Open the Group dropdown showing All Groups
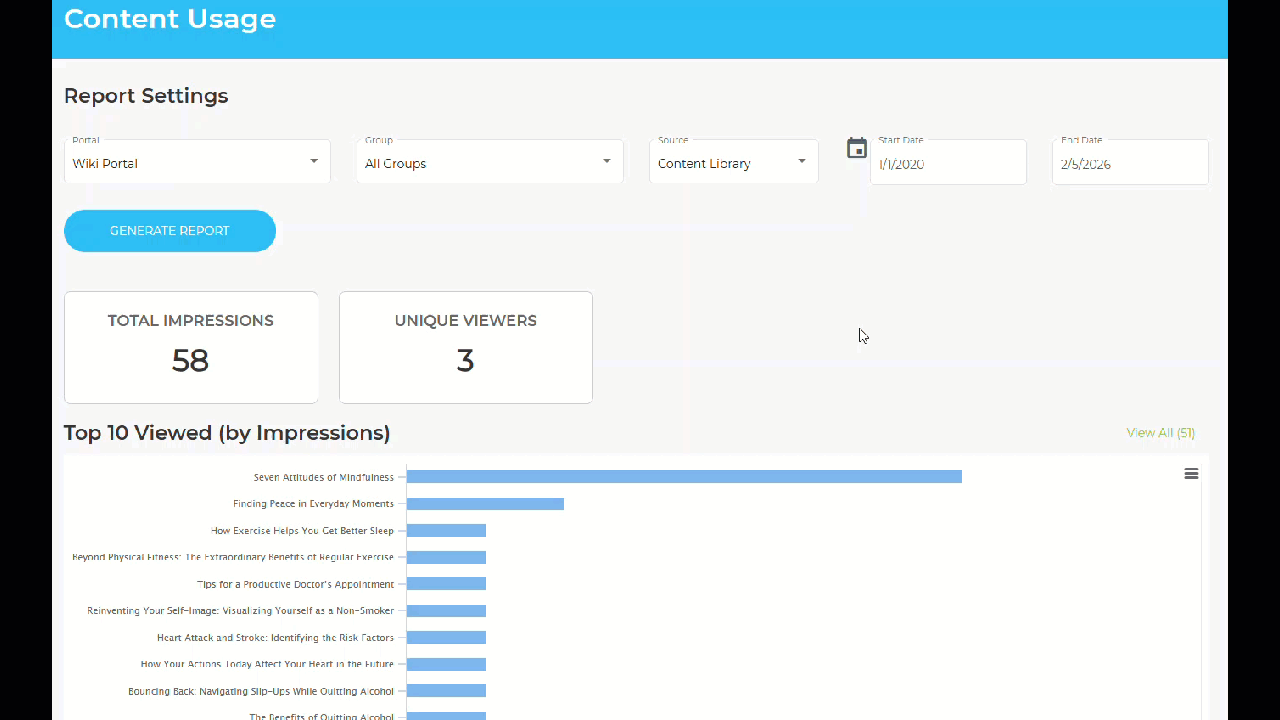The image size is (1280, 720). [x=489, y=162]
